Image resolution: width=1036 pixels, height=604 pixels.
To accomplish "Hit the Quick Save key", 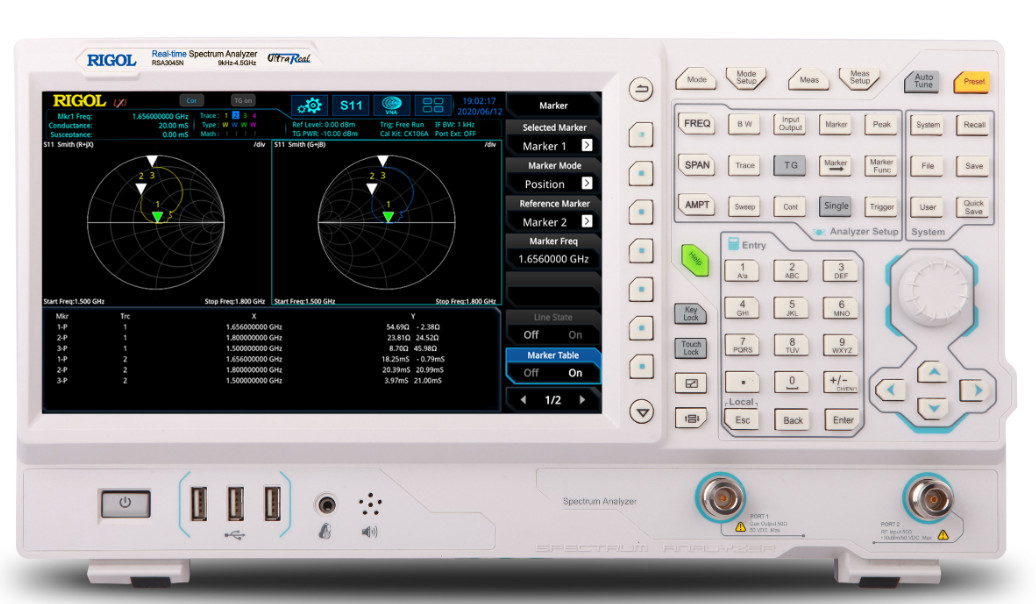I will click(973, 208).
